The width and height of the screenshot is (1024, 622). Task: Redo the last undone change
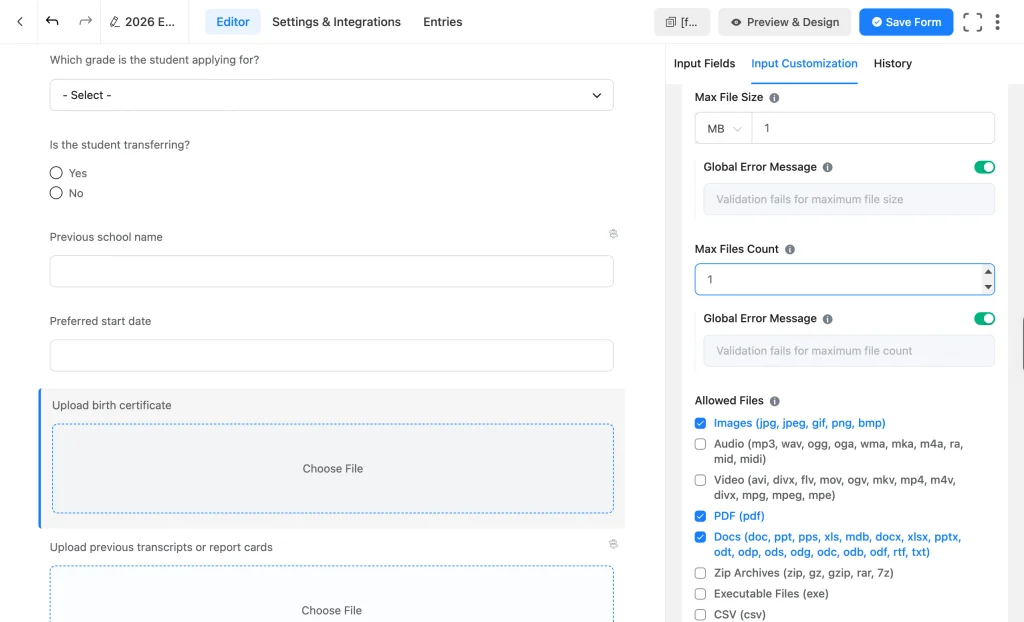click(85, 22)
